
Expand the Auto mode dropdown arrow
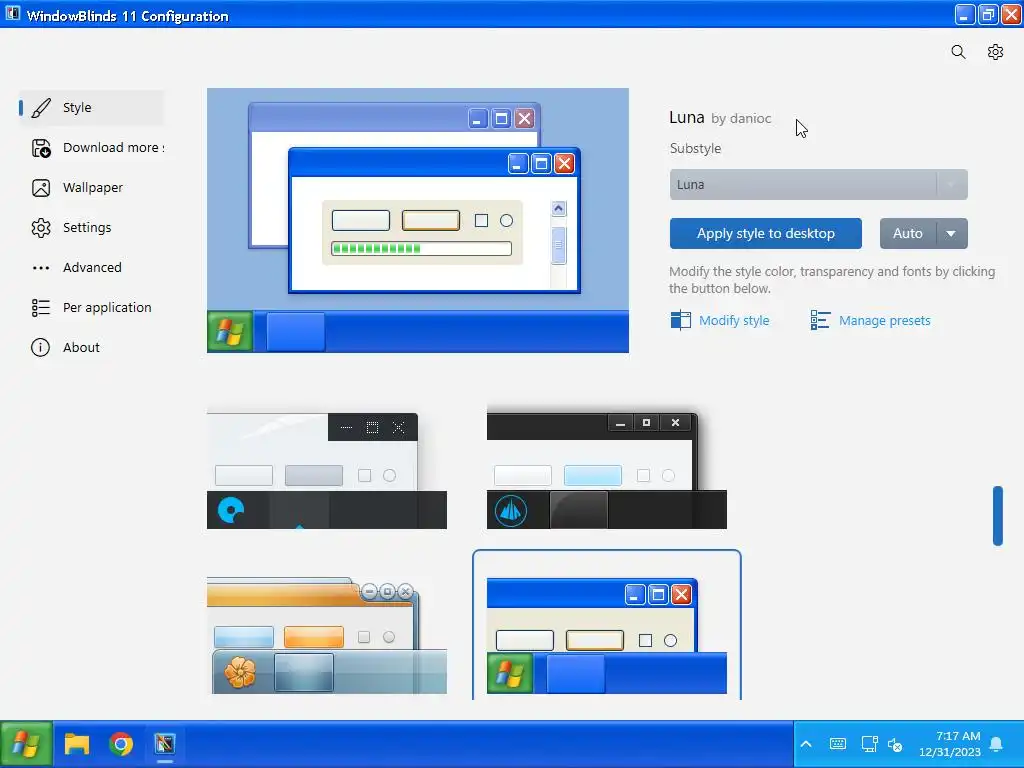(x=952, y=234)
